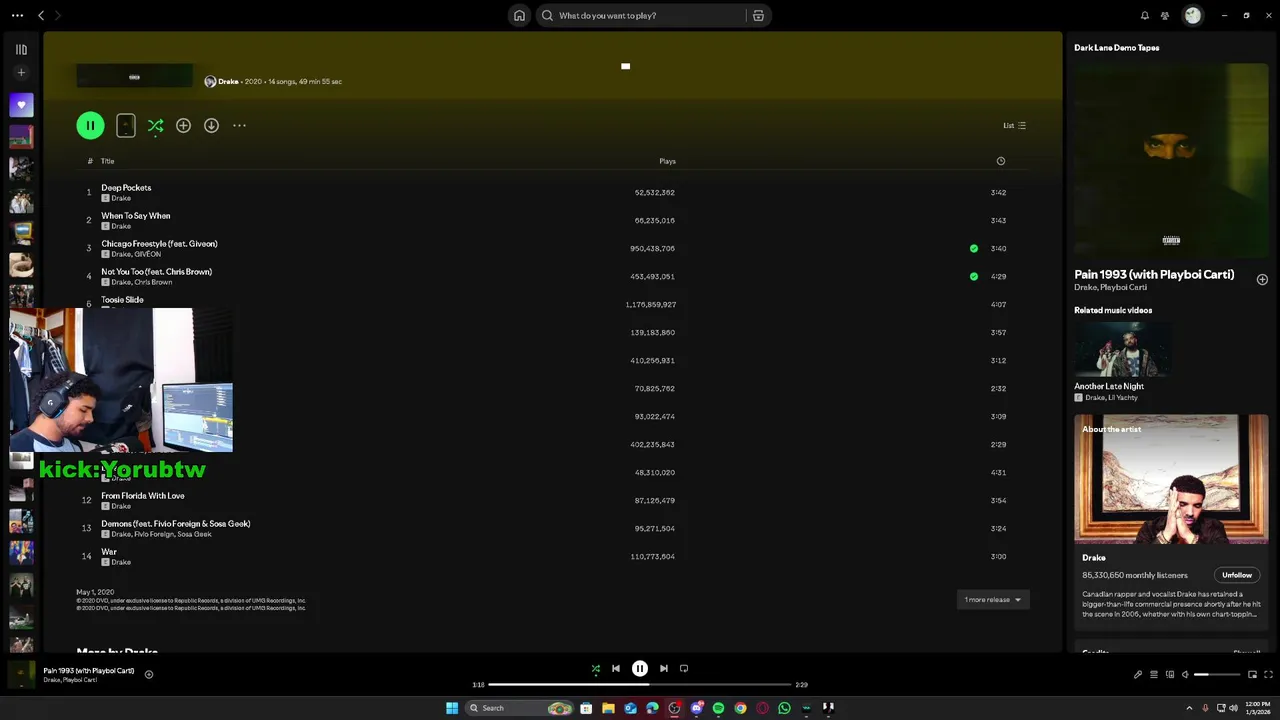Open the album preview card next to the pause button
This screenshot has height=720, width=1280.
[x=126, y=125]
